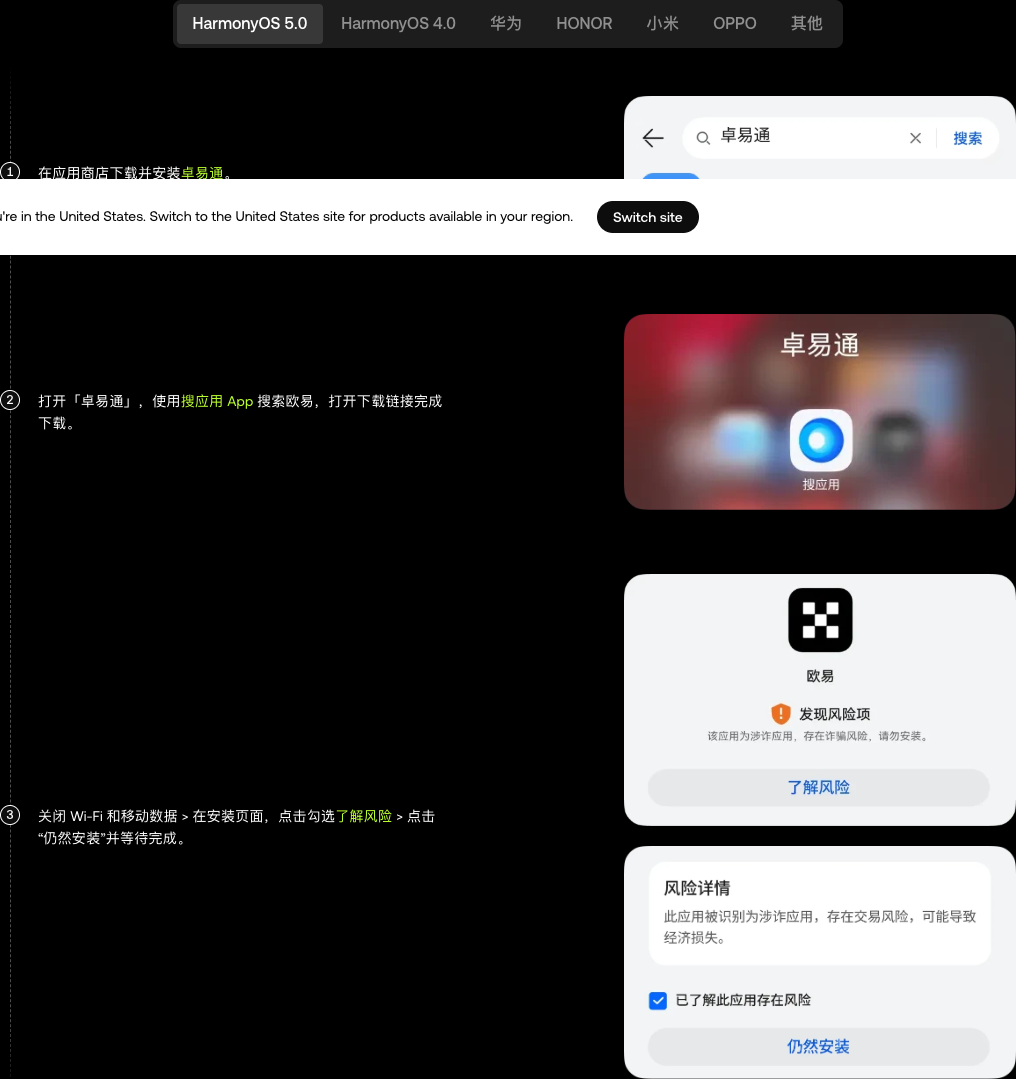The width and height of the screenshot is (1016, 1079).
Task: Click the 卓易通 title in blurred screenshot
Action: pos(819,344)
